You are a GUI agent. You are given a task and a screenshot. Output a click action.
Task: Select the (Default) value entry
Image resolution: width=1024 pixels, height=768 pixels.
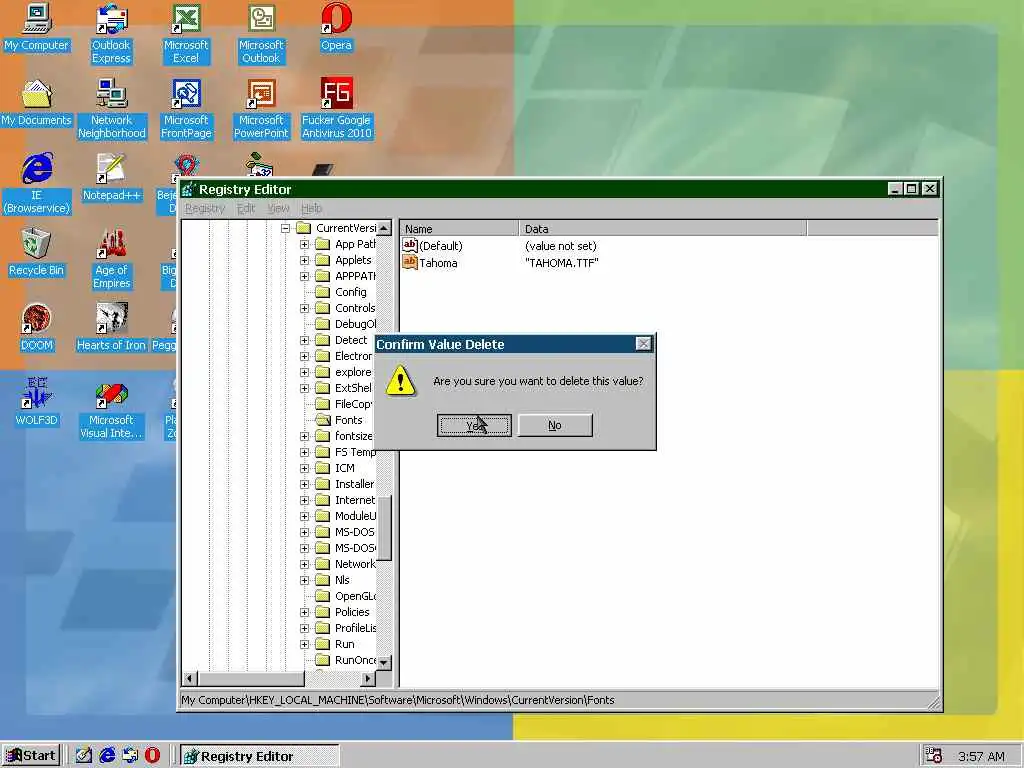click(x=441, y=246)
